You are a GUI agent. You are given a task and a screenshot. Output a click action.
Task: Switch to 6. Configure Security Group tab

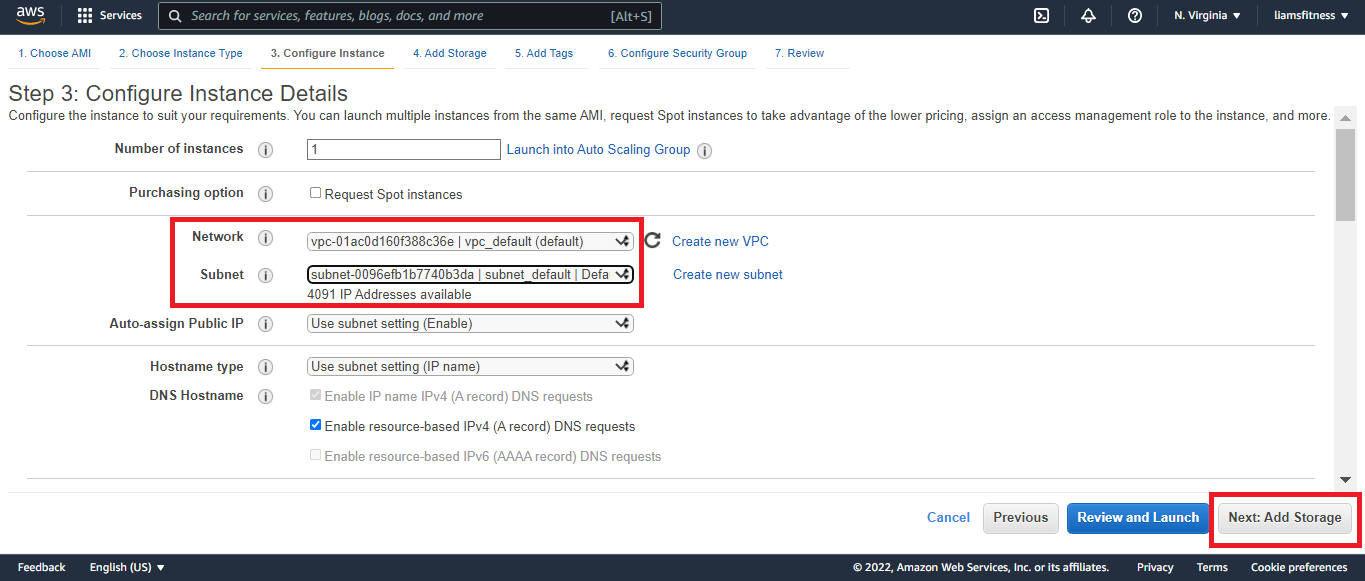[x=677, y=53]
